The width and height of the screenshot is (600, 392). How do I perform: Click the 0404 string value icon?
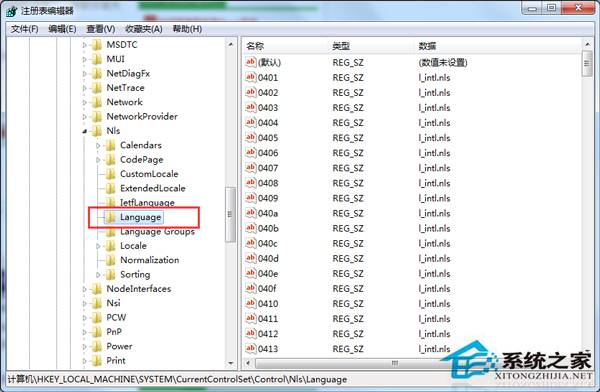(251, 122)
